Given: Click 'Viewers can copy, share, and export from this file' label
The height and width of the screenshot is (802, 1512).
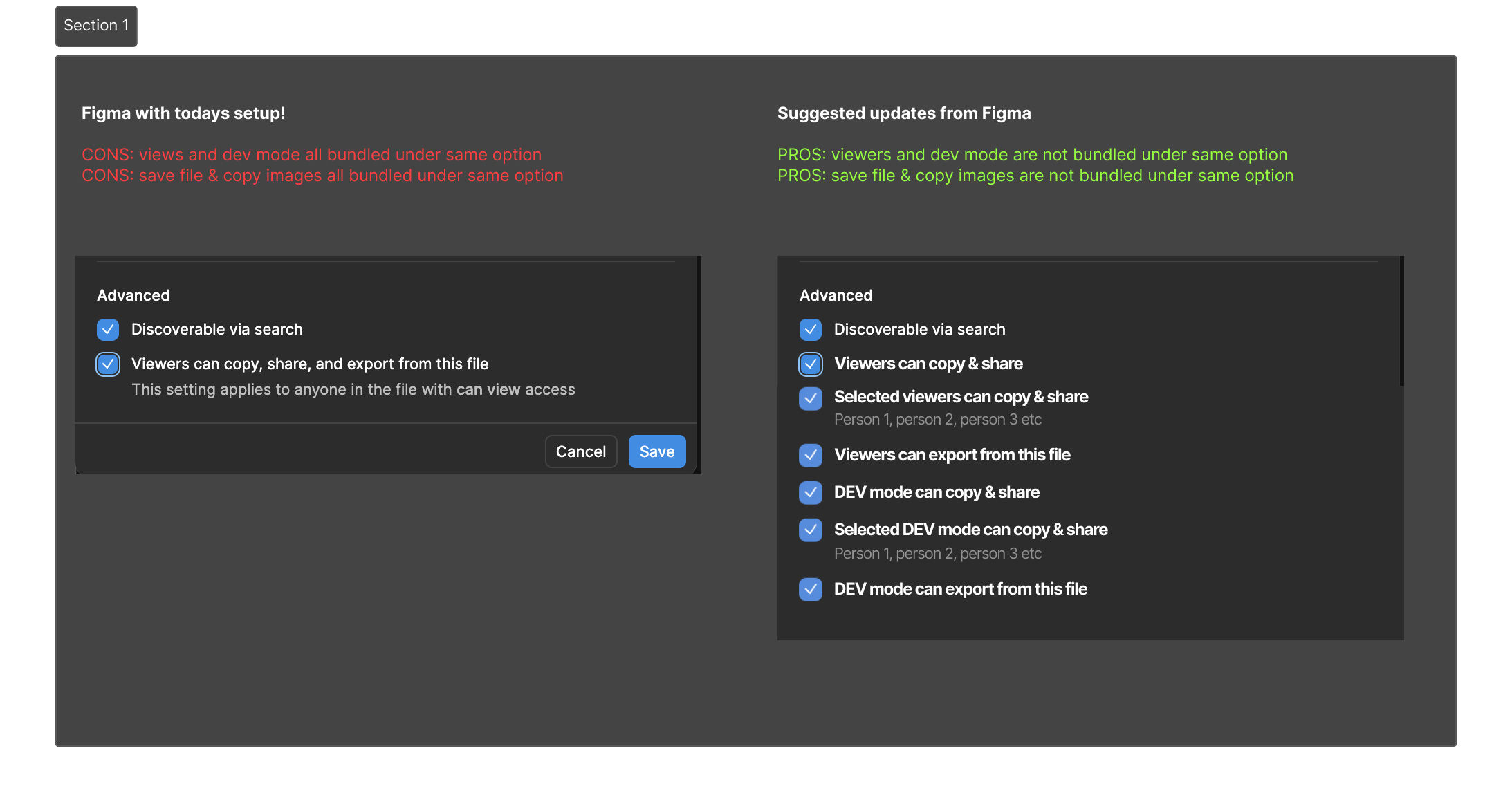Looking at the screenshot, I should 310,364.
